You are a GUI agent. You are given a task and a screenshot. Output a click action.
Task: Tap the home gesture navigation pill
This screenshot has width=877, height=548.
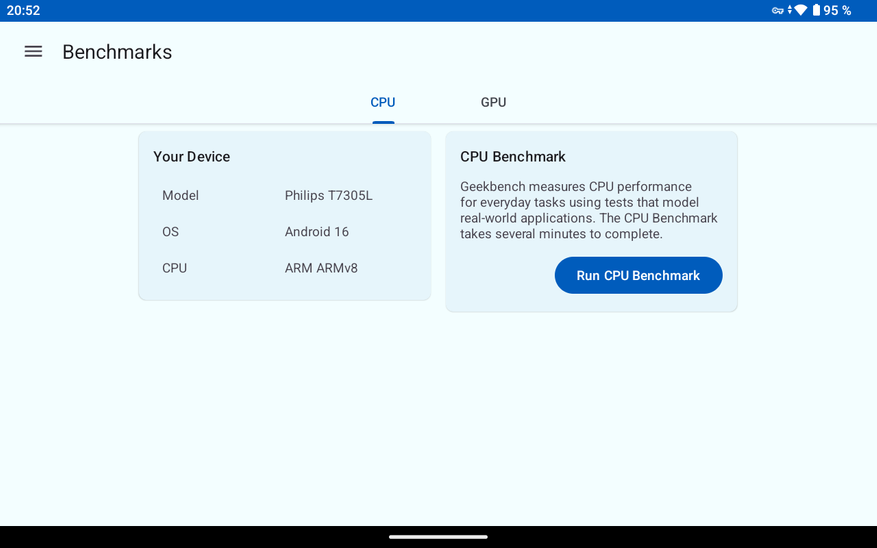438,537
